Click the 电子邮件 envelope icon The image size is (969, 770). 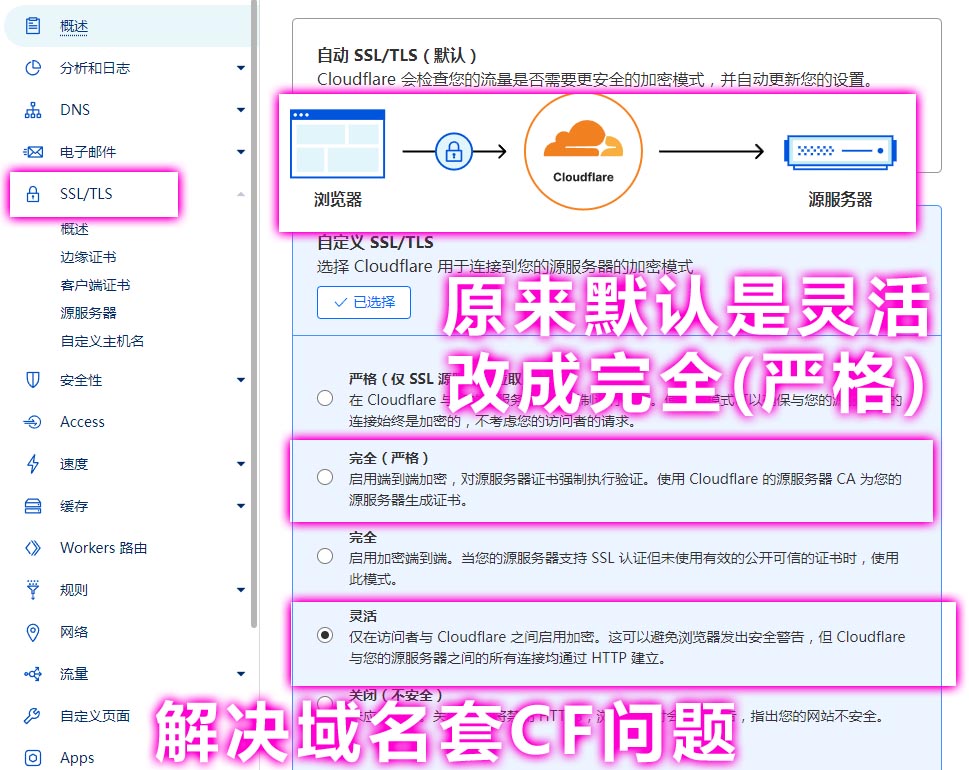click(33, 152)
